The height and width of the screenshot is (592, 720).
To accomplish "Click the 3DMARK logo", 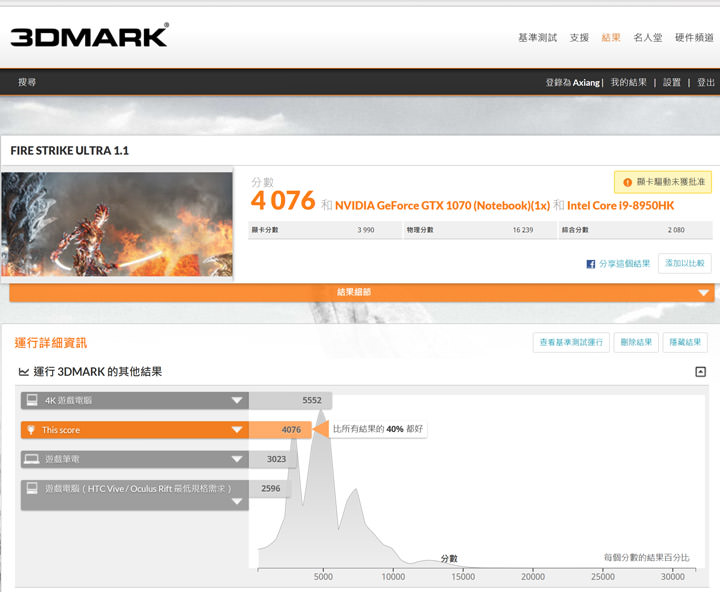I will tap(89, 36).
